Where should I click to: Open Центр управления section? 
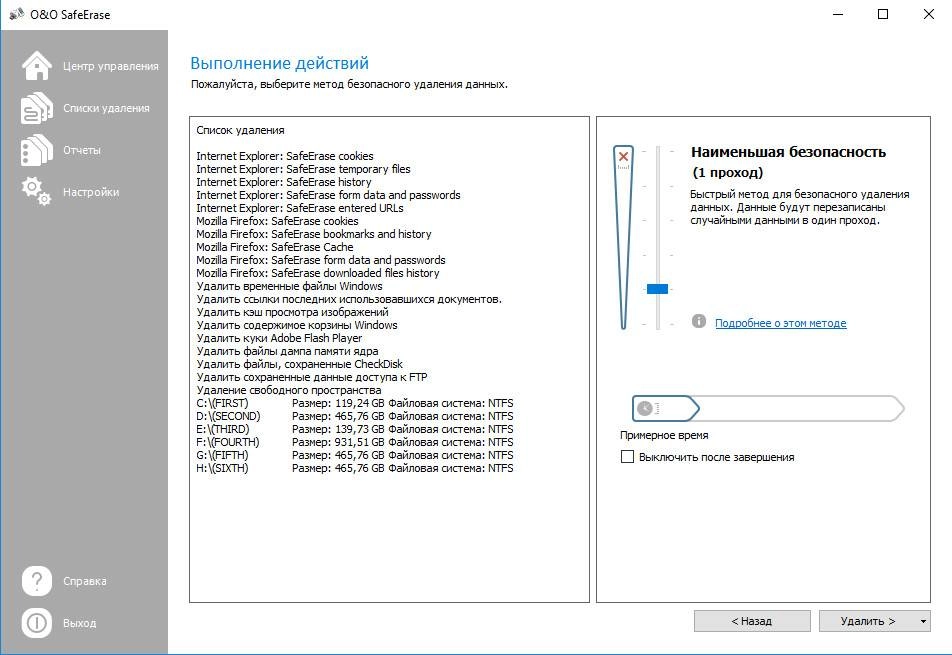click(110, 66)
